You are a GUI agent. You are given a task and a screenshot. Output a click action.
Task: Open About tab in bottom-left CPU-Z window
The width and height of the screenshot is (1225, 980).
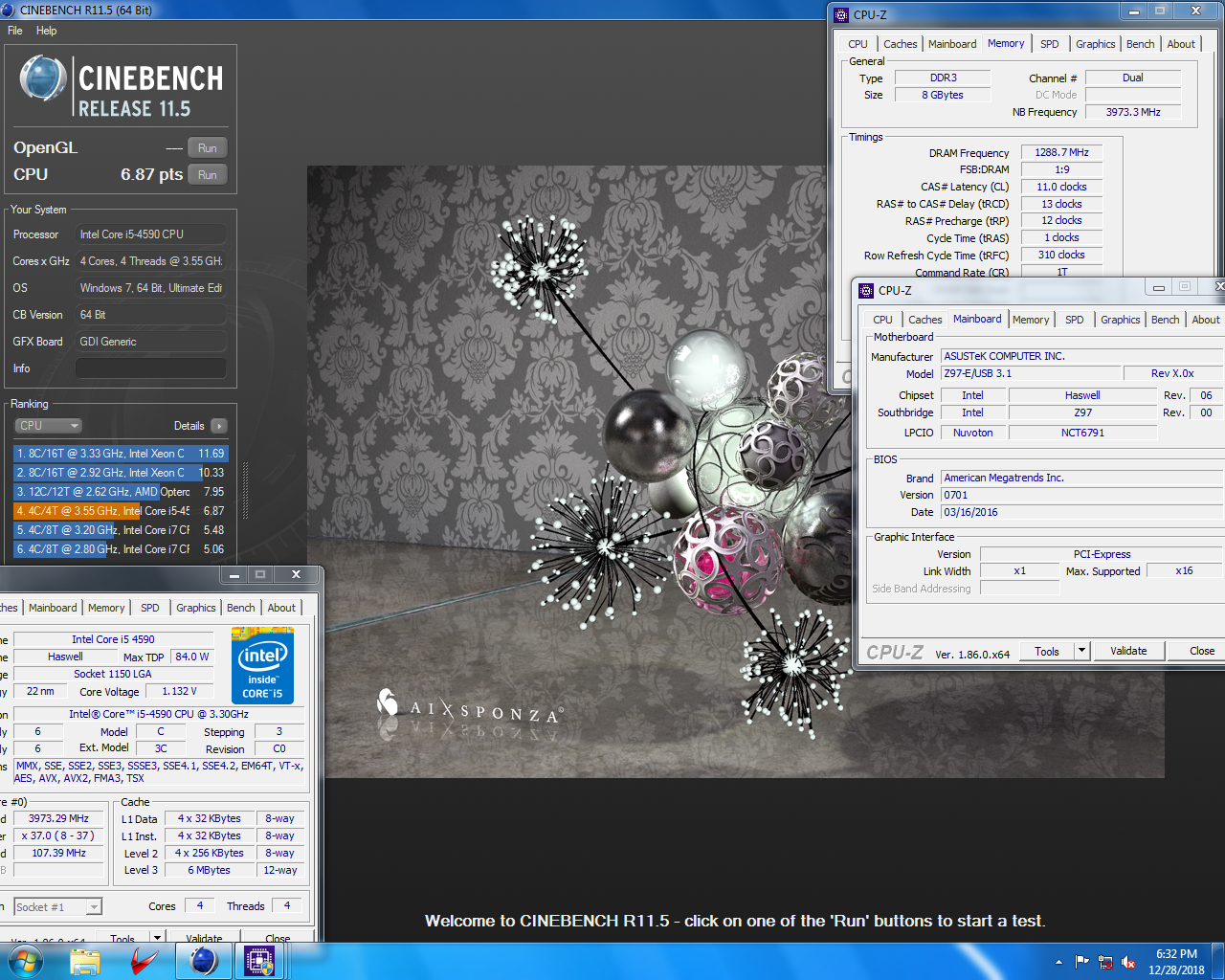click(281, 608)
